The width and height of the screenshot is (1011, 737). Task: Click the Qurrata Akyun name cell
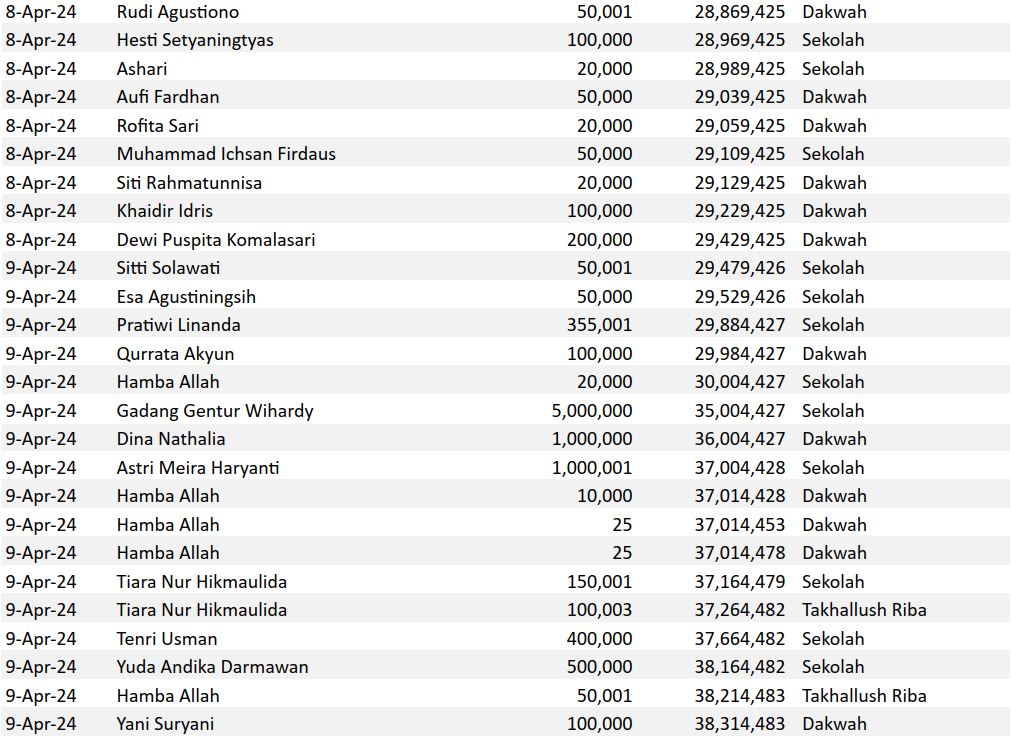(176, 354)
